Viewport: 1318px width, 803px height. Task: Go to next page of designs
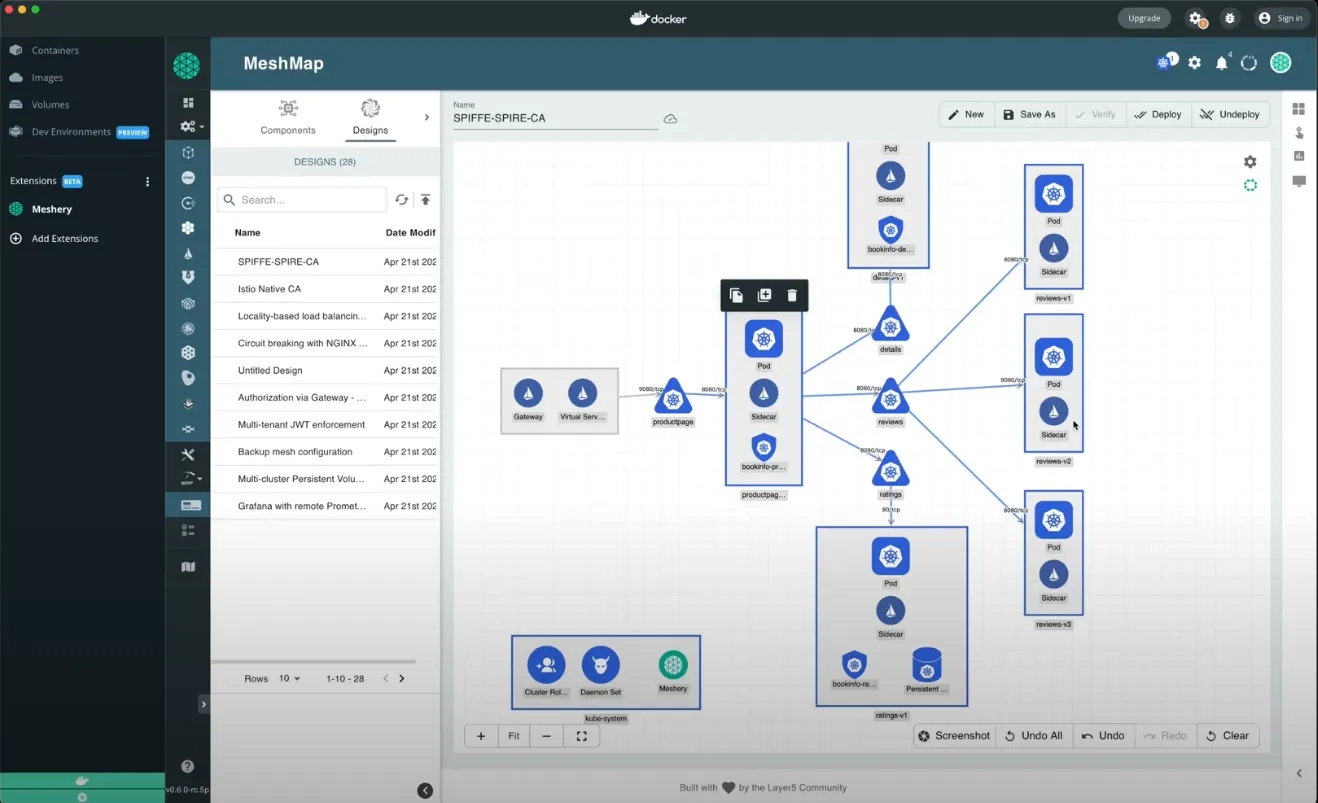point(402,678)
